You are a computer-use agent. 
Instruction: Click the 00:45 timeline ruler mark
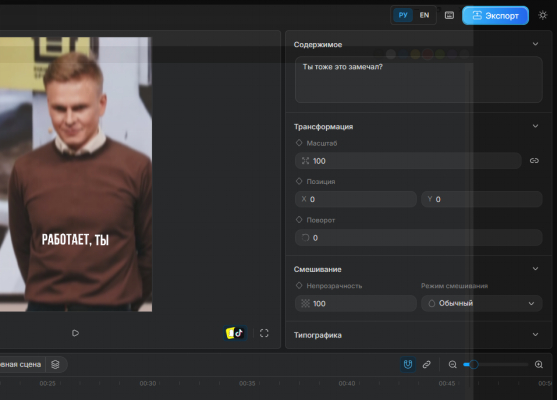447,383
